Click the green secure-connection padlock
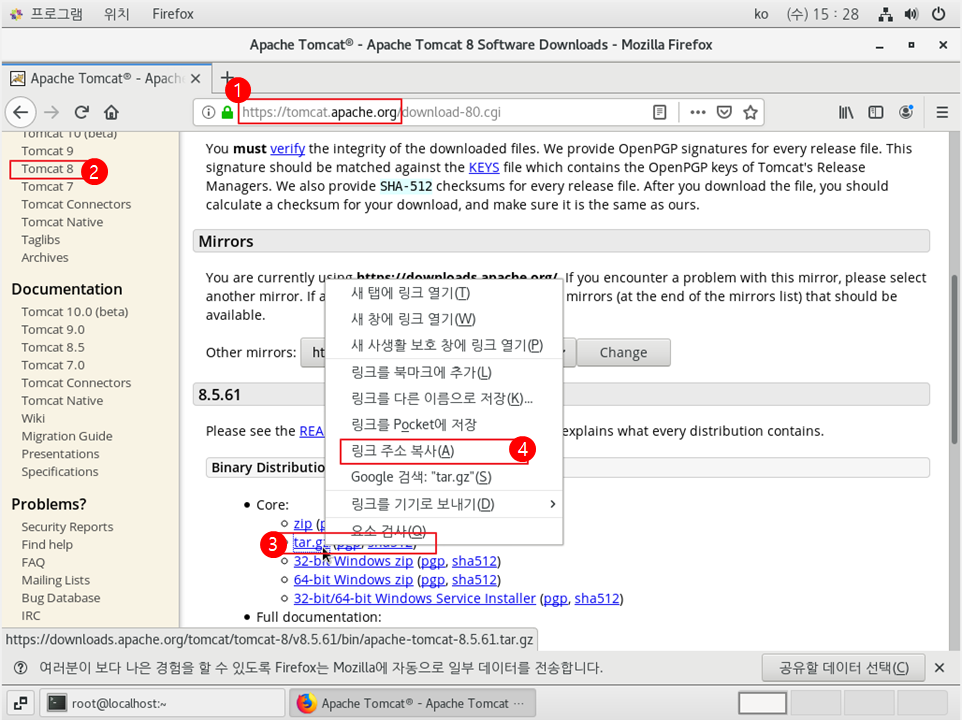 pos(227,112)
